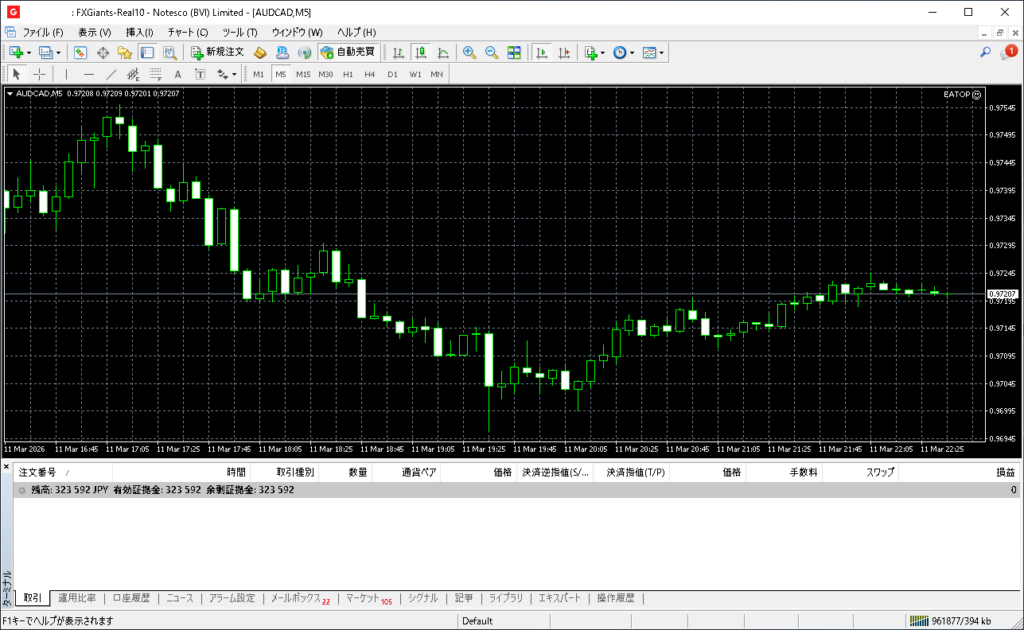Select the Crosshair cursor tool
The image size is (1024, 630).
click(39, 74)
